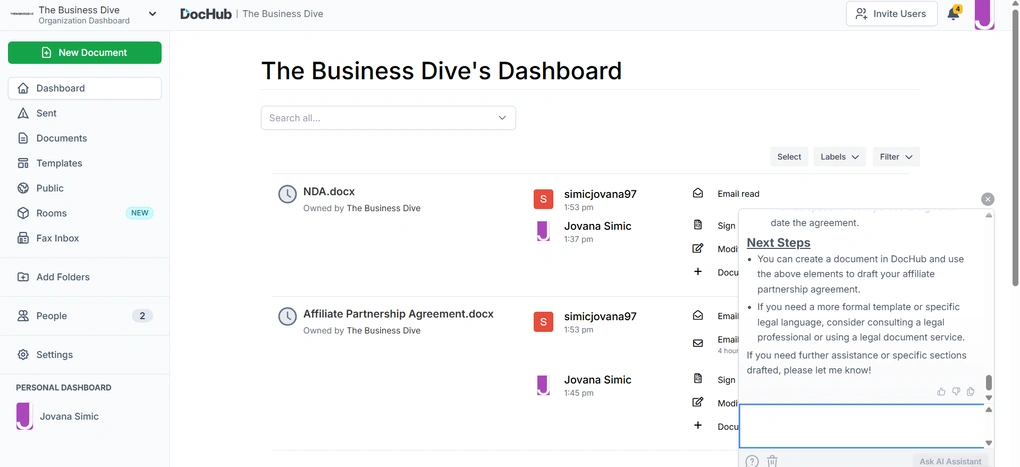Screen dimensions: 1020x467
Task: Go to the Public documents section
Action: pos(49,188)
